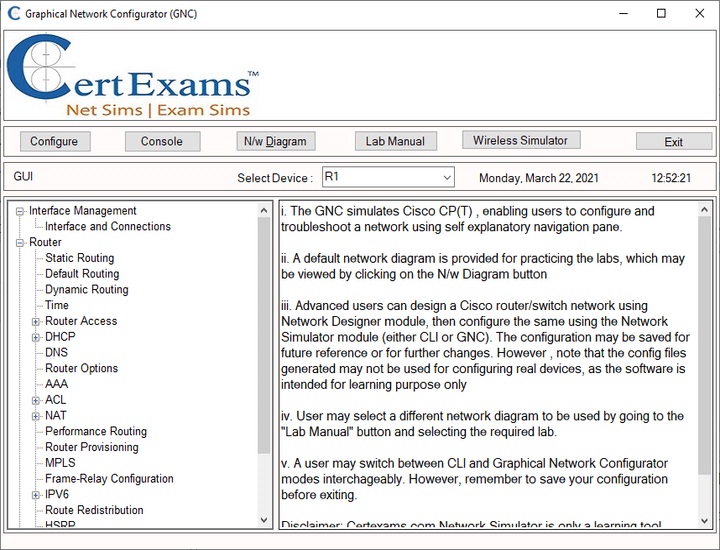Click 'The GNC simulates Cisco CP(T)' paragraph
This screenshot has width=720, height=550.
coord(467,219)
